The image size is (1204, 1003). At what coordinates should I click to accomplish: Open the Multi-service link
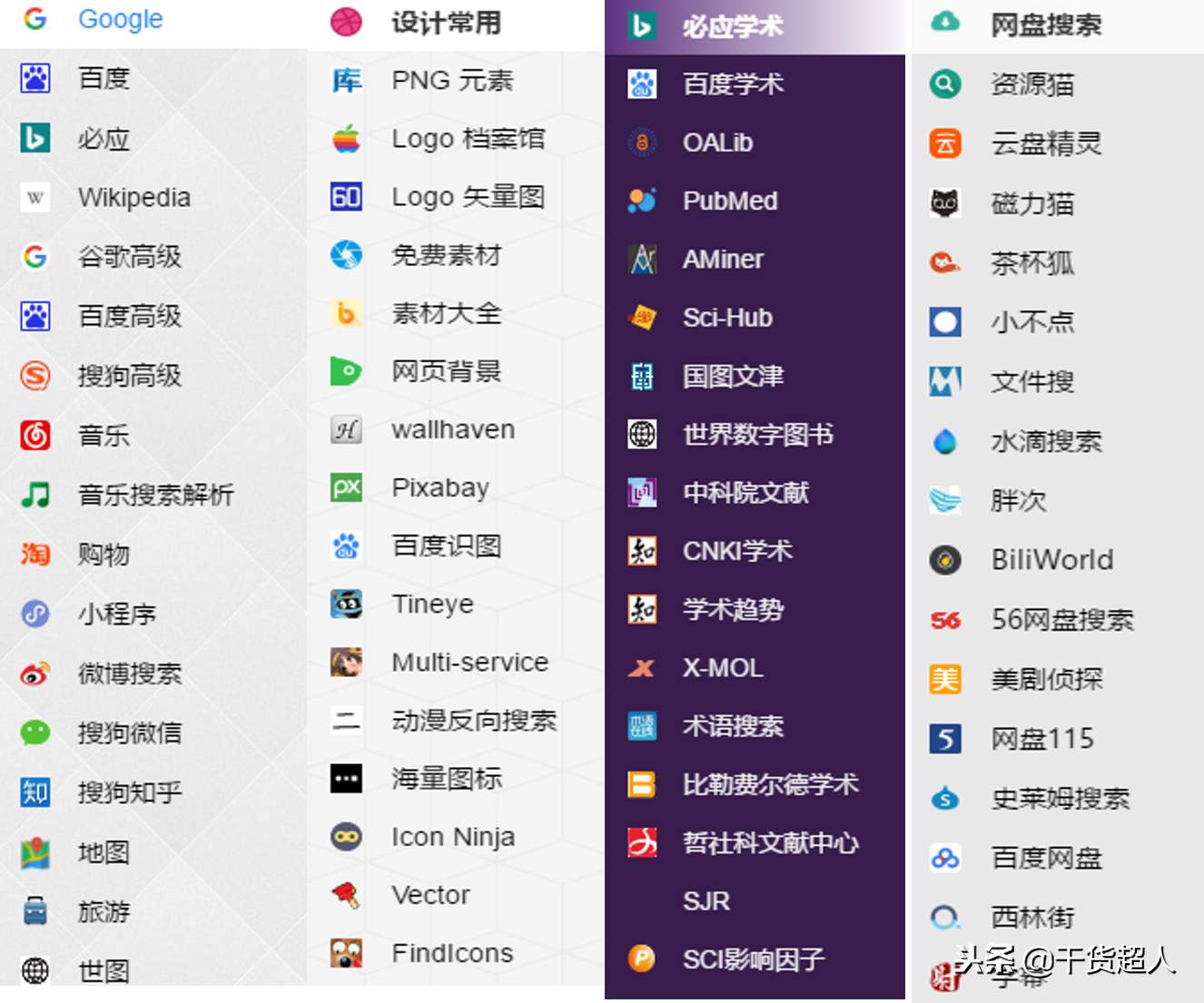click(x=469, y=662)
